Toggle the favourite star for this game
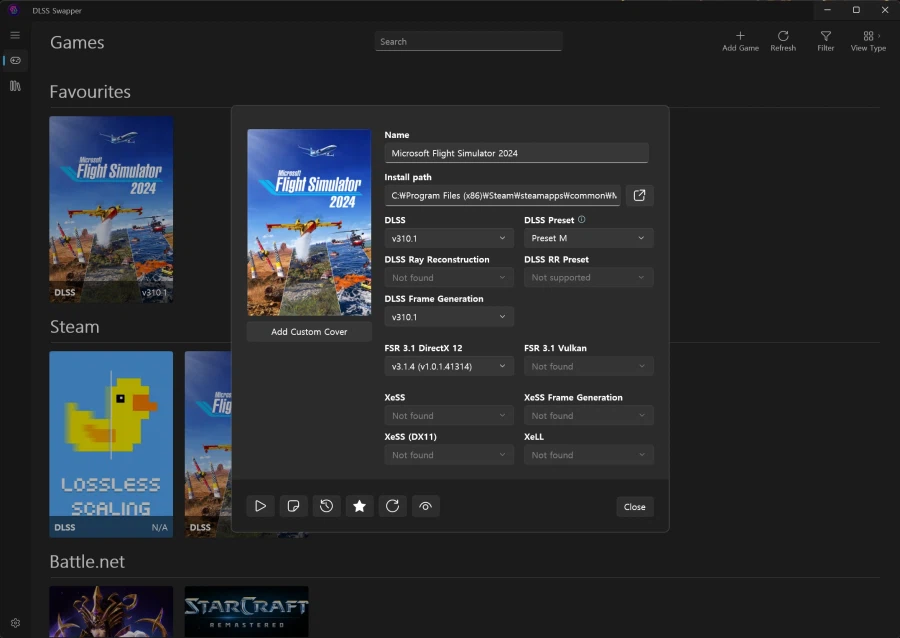This screenshot has height=638, width=900. tap(359, 506)
